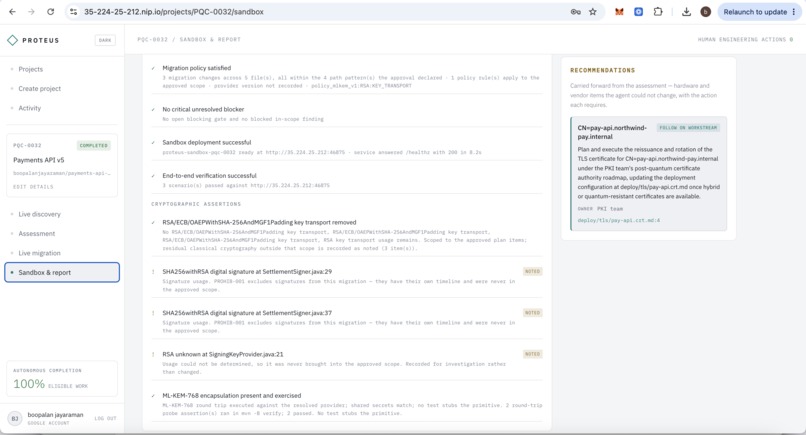Click warning mark beside SigningKeyProvider.java:21

pyautogui.click(x=153, y=354)
